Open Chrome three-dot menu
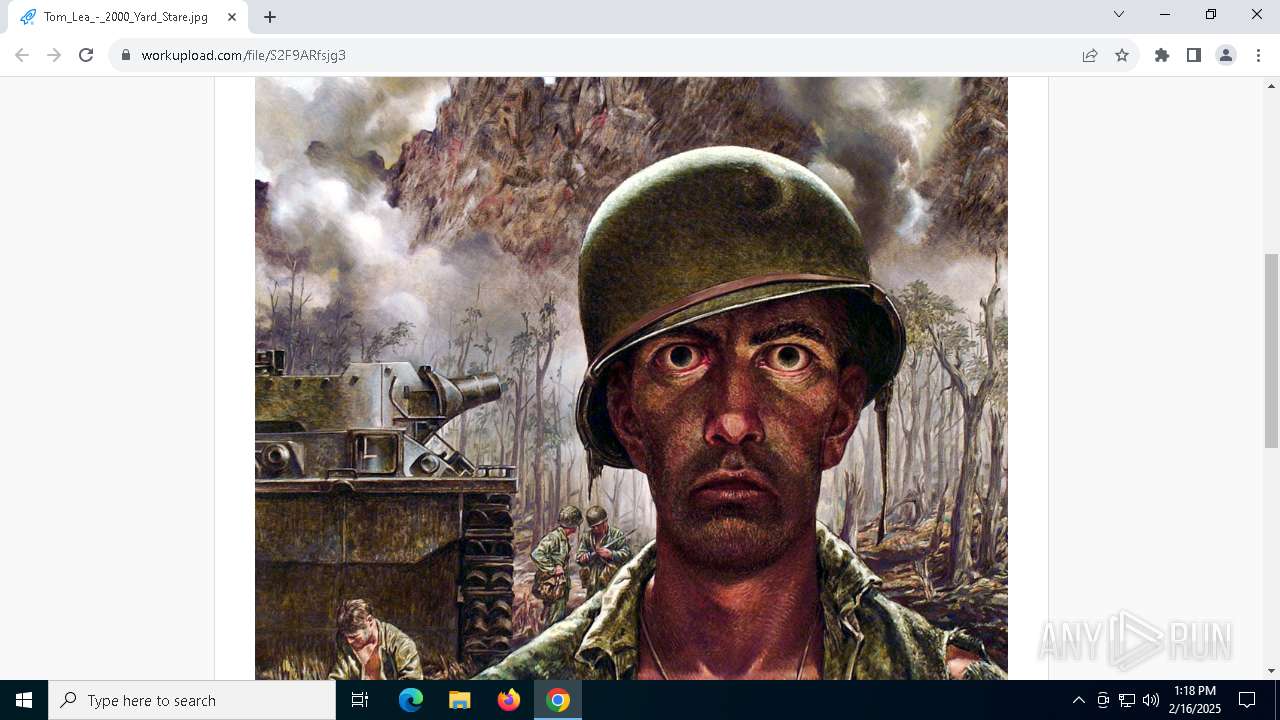The width and height of the screenshot is (1280, 720). point(1258,55)
